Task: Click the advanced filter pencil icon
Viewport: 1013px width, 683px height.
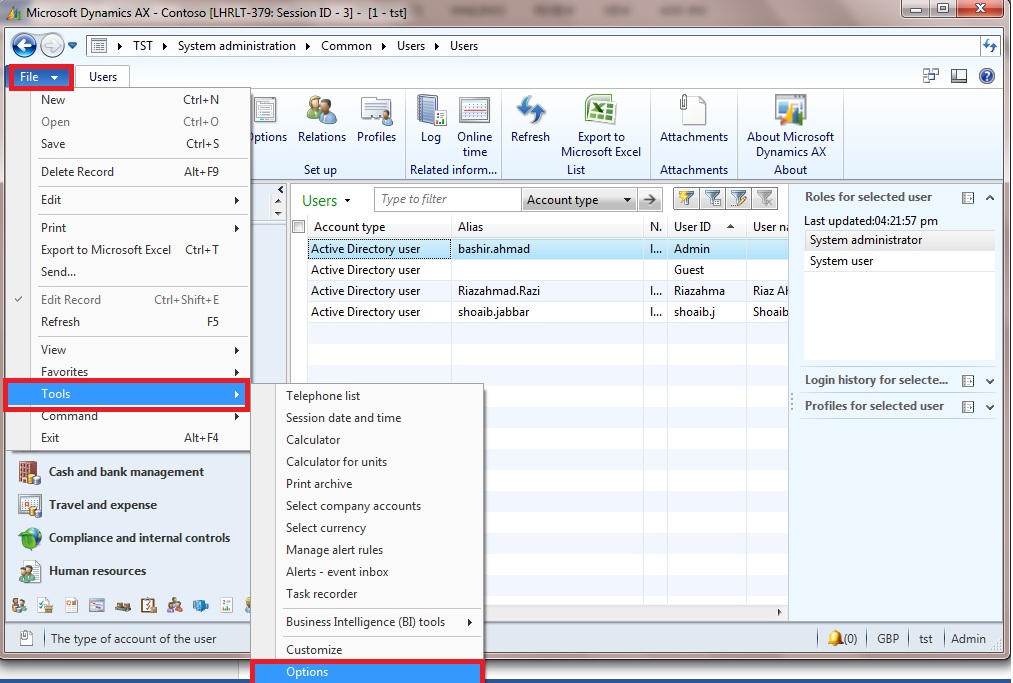Action: click(x=739, y=199)
